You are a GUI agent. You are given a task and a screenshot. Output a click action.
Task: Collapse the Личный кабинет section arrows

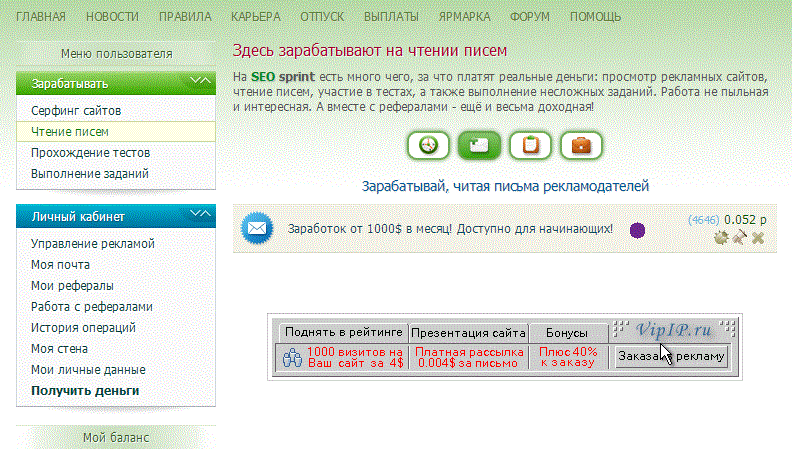(200, 215)
